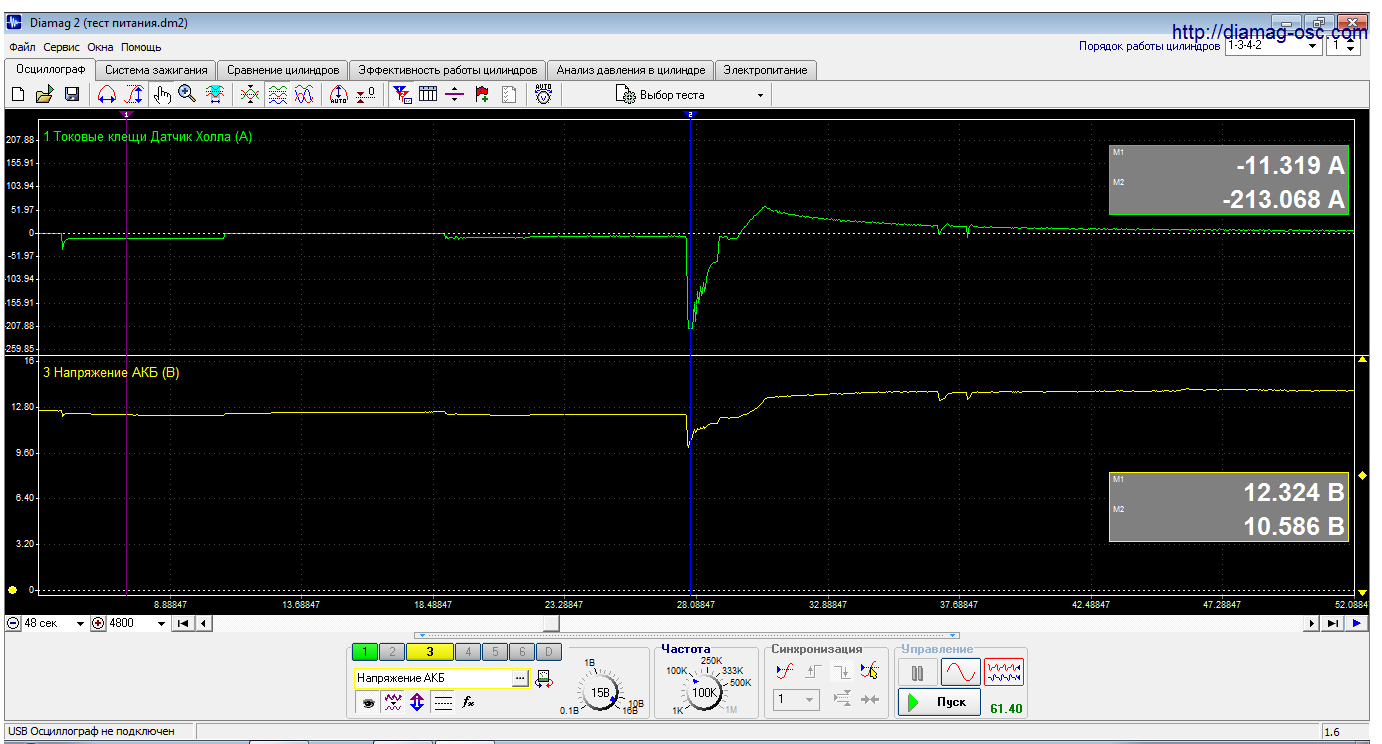The width and height of the screenshot is (1382, 744).
Task: Click the crossed waveforms overlay icon
Action: 250,94
